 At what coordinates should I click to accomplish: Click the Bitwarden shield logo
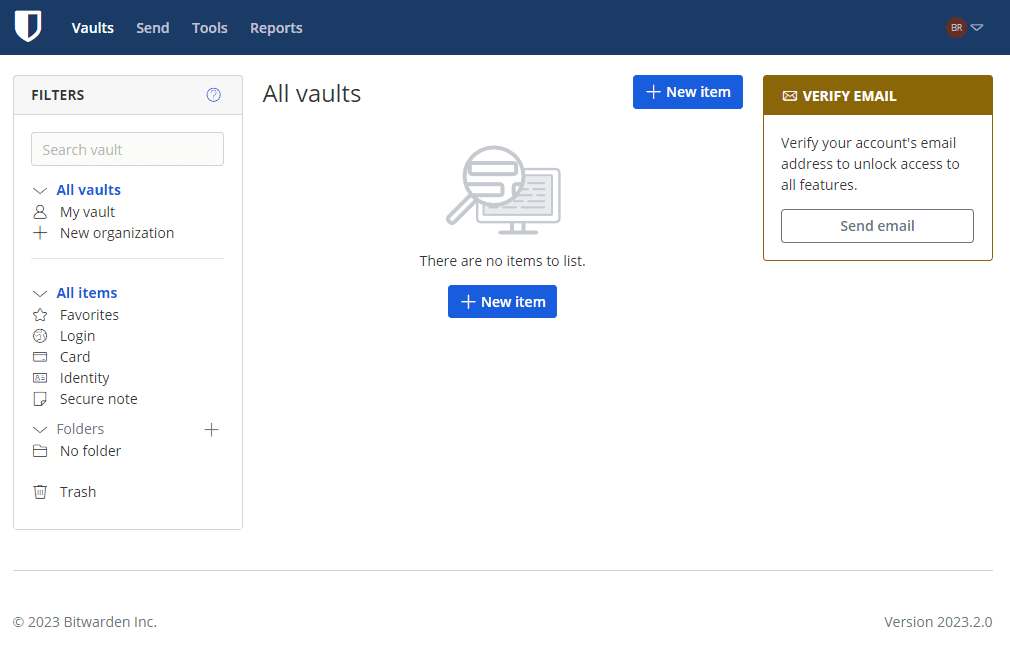point(28,25)
